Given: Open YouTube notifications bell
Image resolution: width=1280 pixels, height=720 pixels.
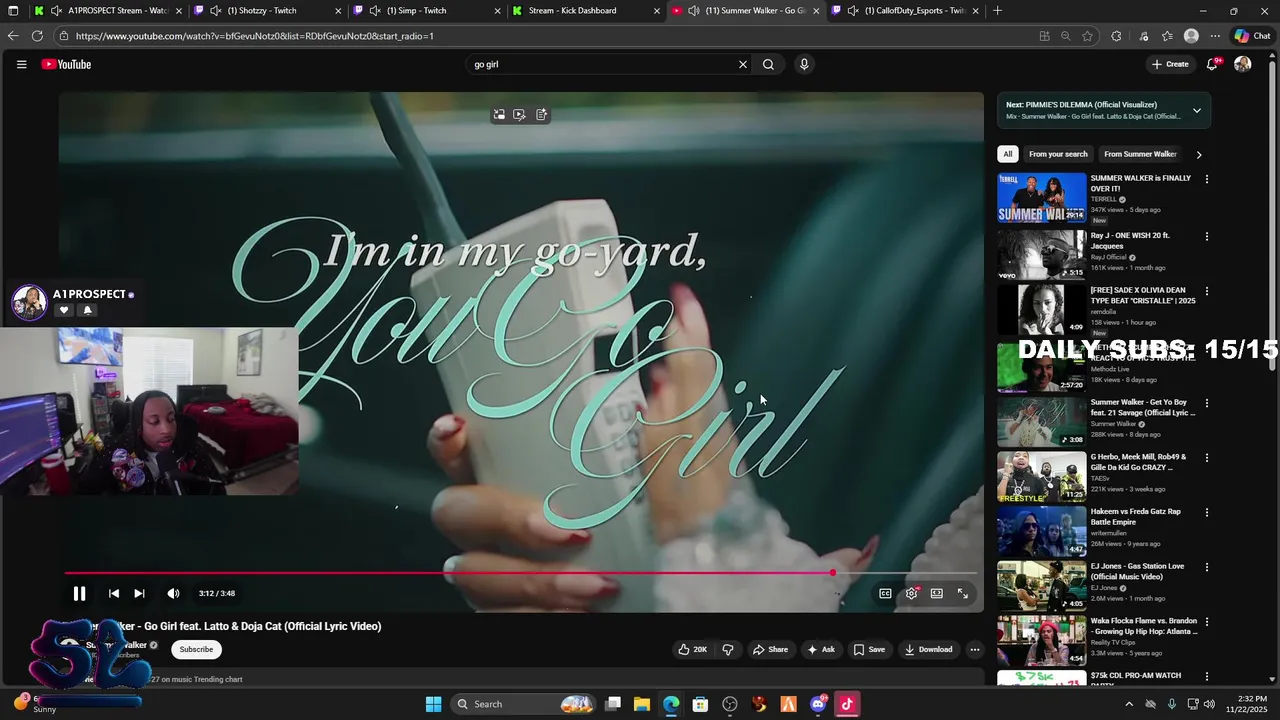Looking at the screenshot, I should pyautogui.click(x=1212, y=64).
